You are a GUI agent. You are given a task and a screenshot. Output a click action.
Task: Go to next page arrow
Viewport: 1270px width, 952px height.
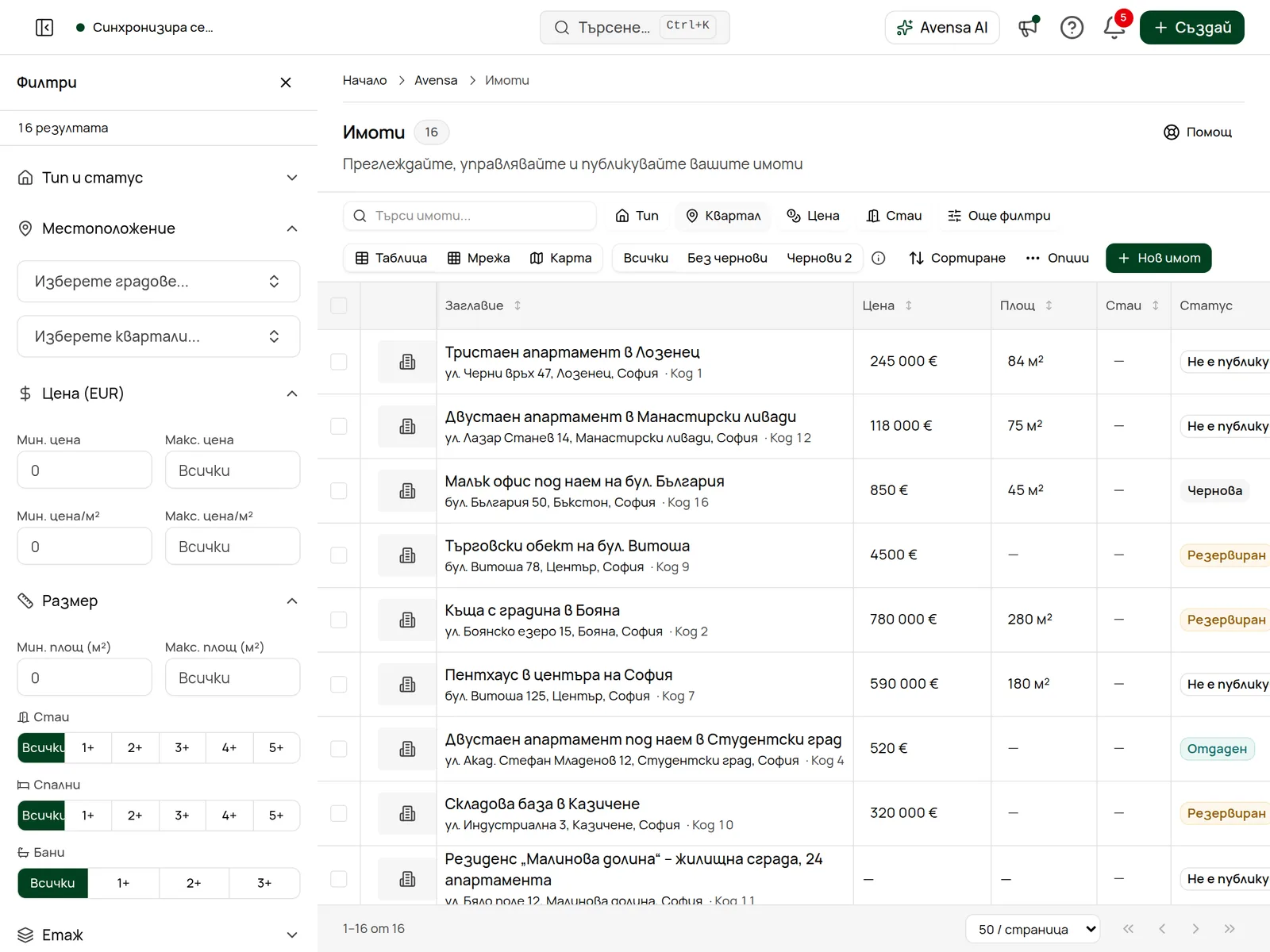pyautogui.click(x=1195, y=929)
